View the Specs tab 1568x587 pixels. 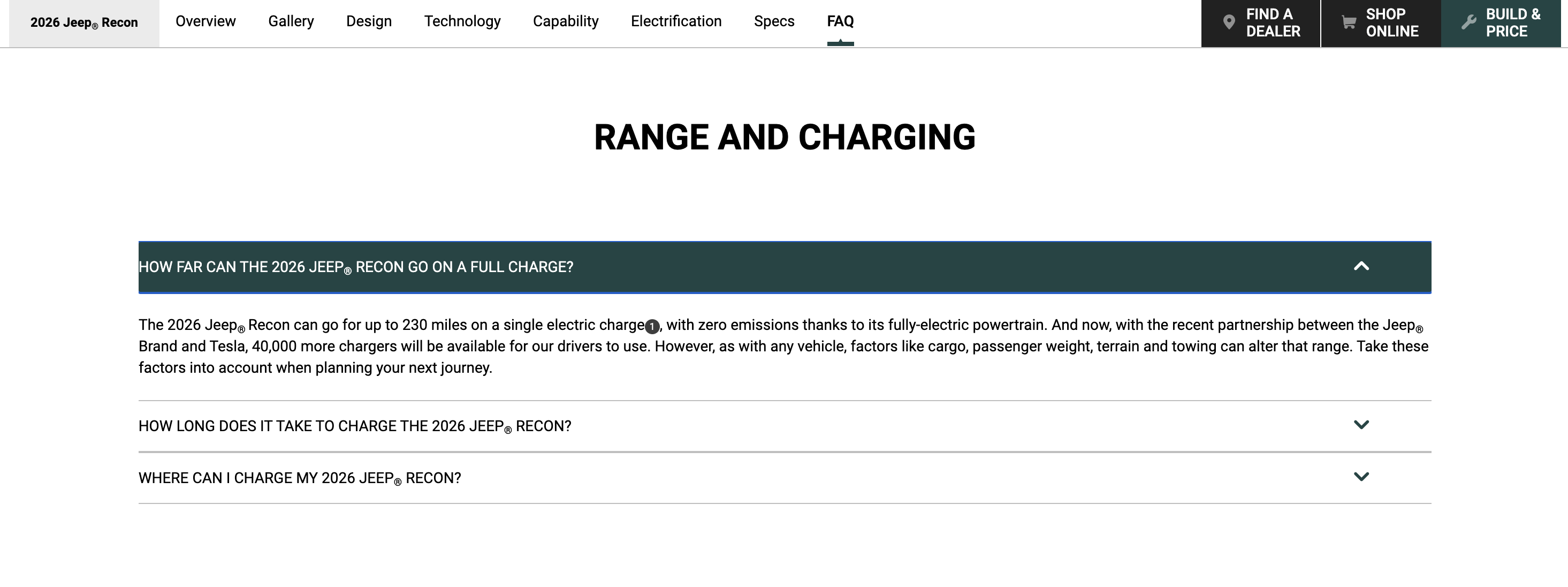[x=774, y=21]
